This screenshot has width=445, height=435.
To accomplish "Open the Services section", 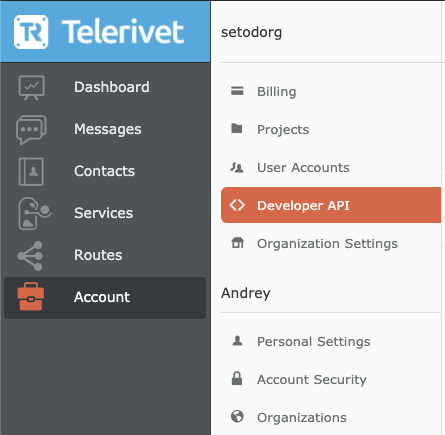I will 103,213.
